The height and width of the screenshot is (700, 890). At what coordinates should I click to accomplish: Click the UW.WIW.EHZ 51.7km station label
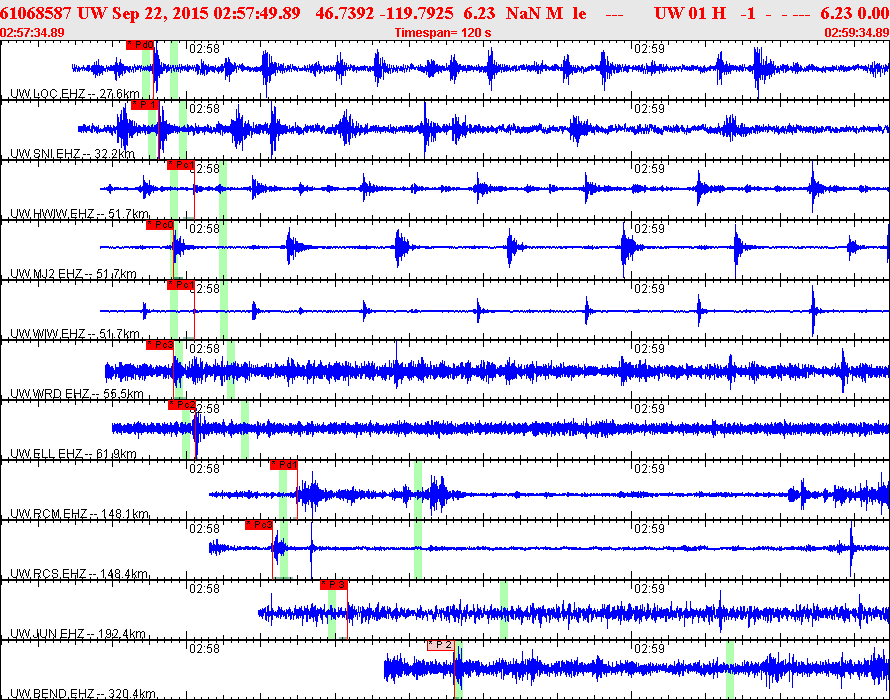[75, 334]
